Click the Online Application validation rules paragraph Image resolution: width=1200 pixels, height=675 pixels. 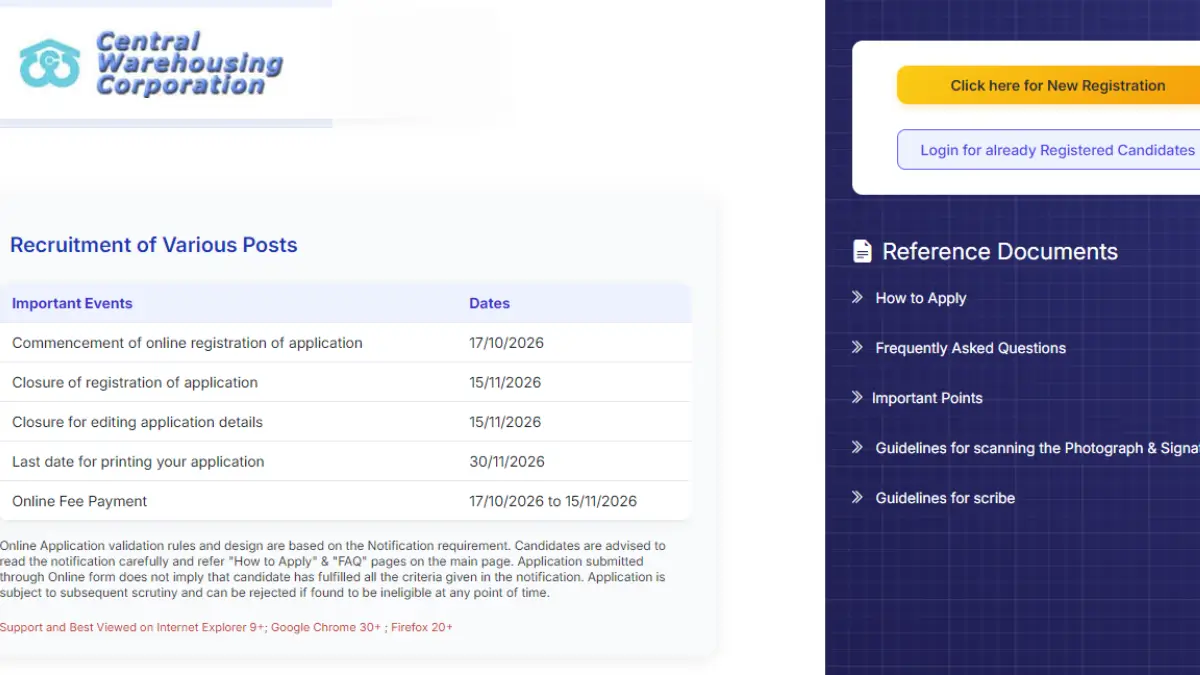(x=333, y=569)
